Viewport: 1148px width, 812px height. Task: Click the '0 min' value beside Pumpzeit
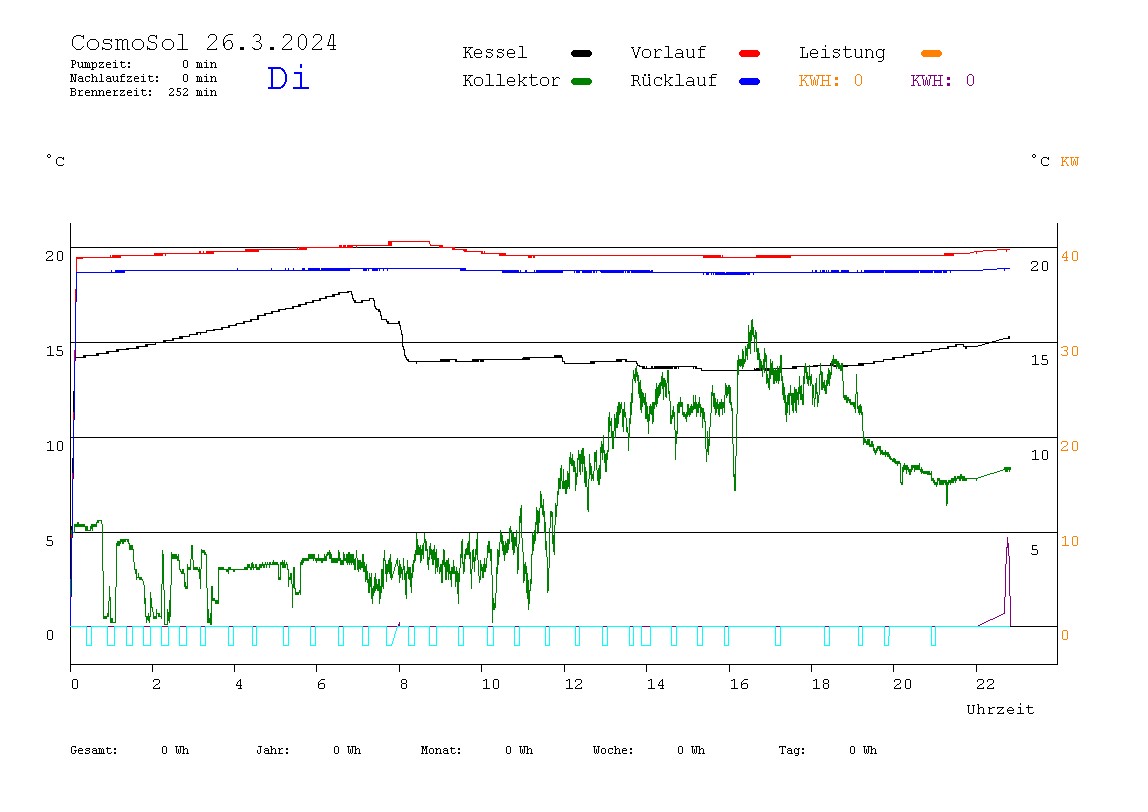[199, 64]
